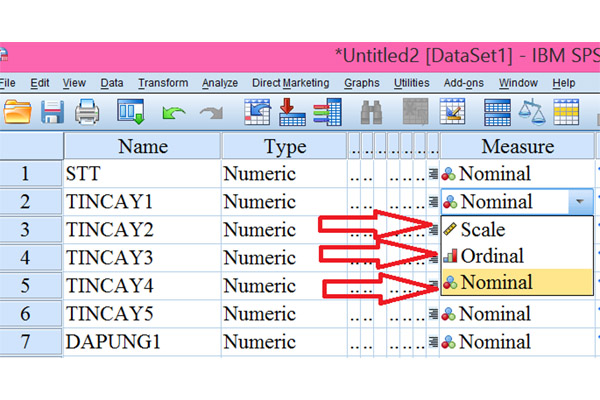This screenshot has height=400, width=600.
Task: Insert variable toolbar icon
Action: 452,111
